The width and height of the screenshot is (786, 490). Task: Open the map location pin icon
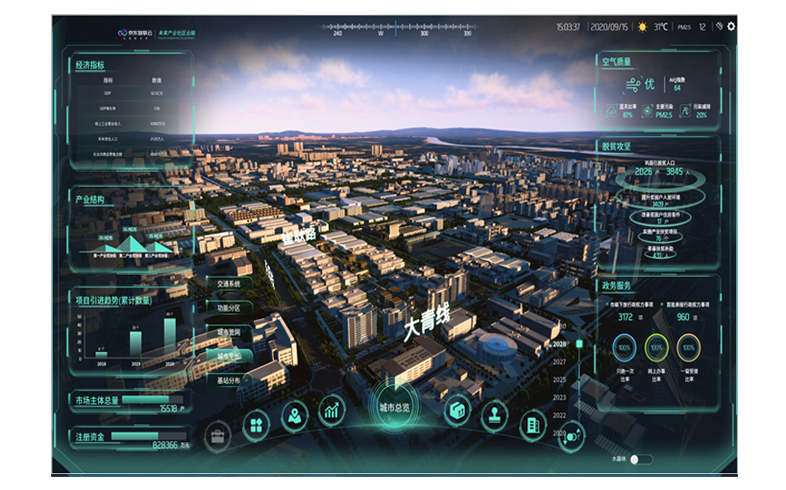coord(294,416)
